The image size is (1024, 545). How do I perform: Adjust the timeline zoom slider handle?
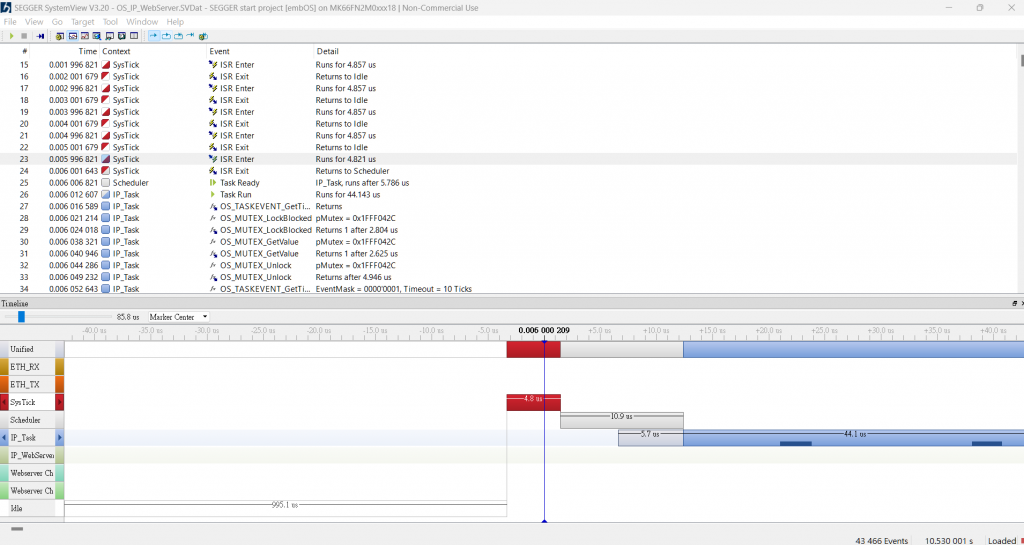21,317
